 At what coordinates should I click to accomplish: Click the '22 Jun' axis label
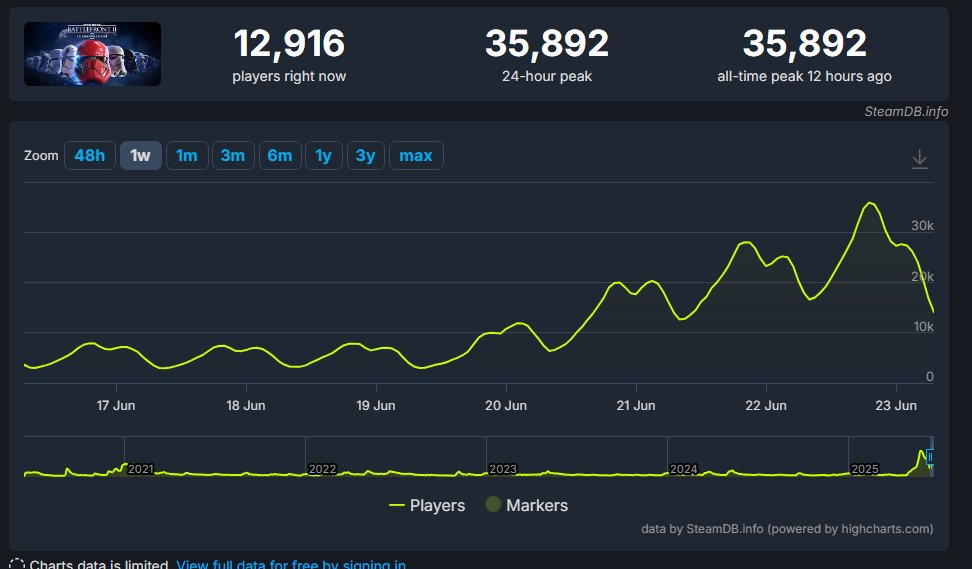[766, 405]
